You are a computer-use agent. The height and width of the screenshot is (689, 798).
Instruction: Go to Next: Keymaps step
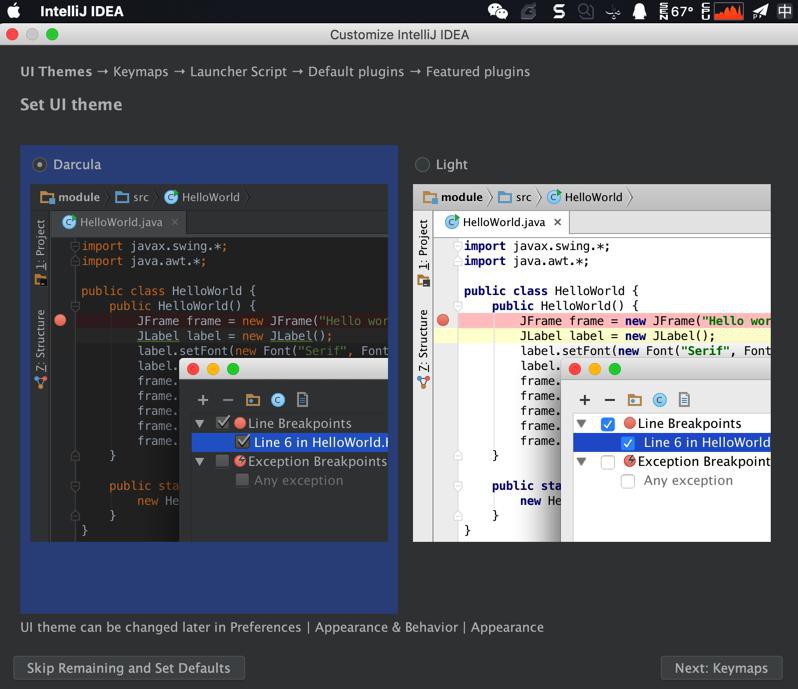(721, 668)
